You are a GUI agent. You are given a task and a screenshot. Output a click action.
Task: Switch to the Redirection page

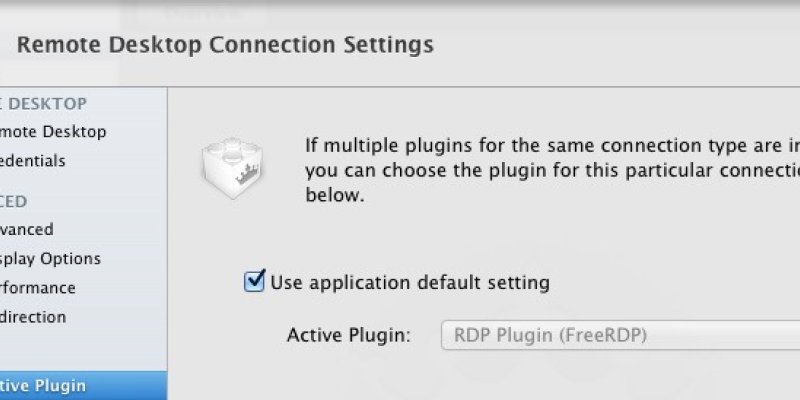(x=34, y=317)
